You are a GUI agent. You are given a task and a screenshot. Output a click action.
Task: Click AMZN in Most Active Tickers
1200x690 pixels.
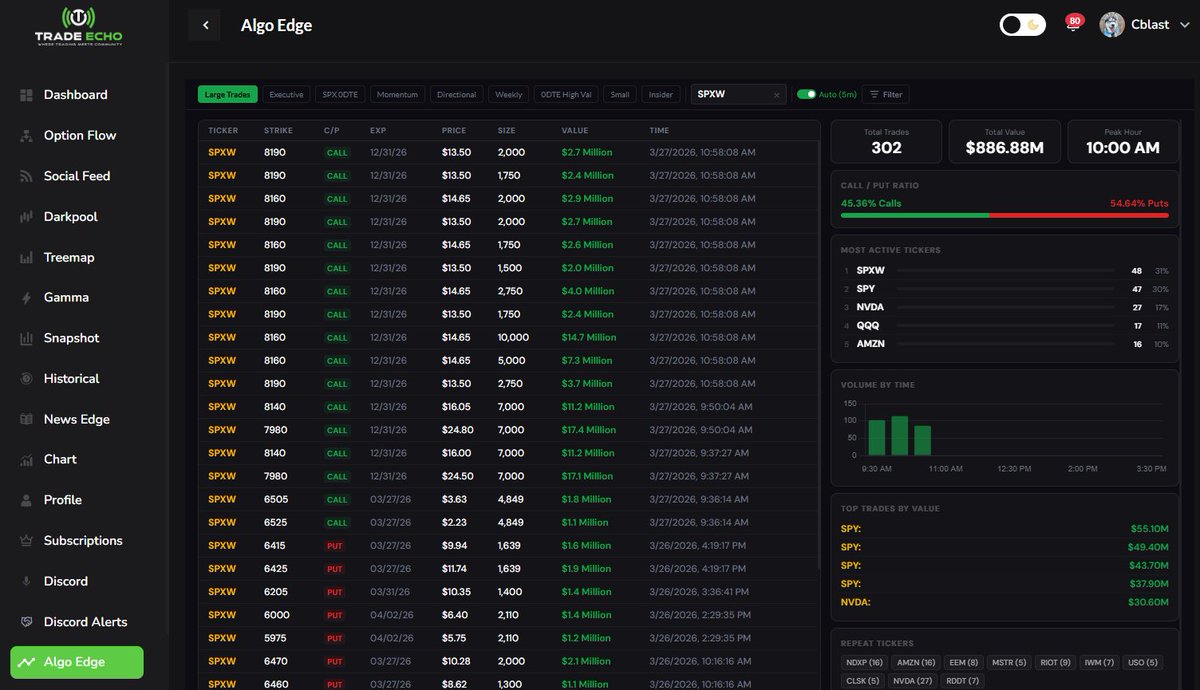871,344
